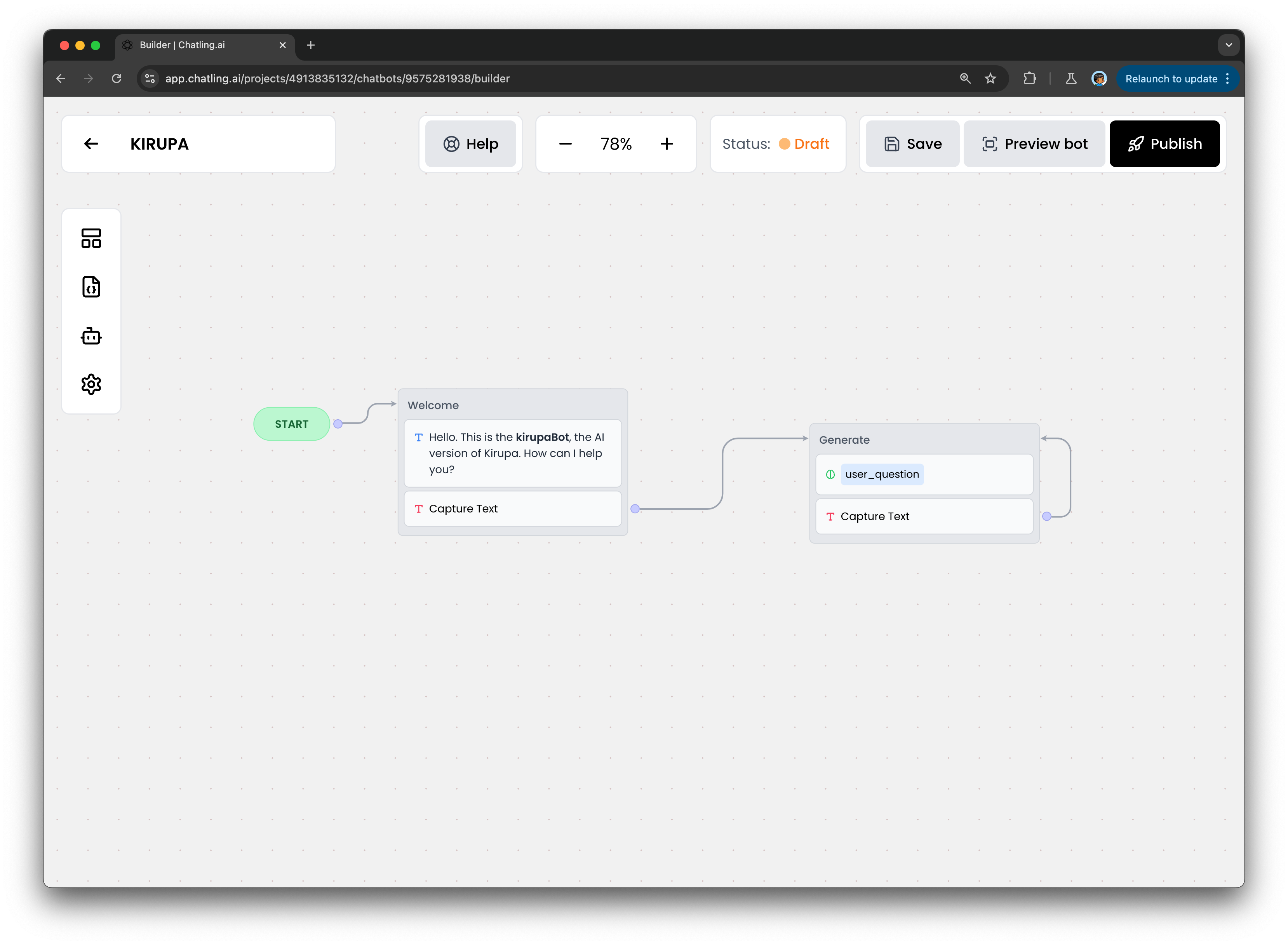
Task: Expand the tab search dropdown arrow
Action: 1228,45
